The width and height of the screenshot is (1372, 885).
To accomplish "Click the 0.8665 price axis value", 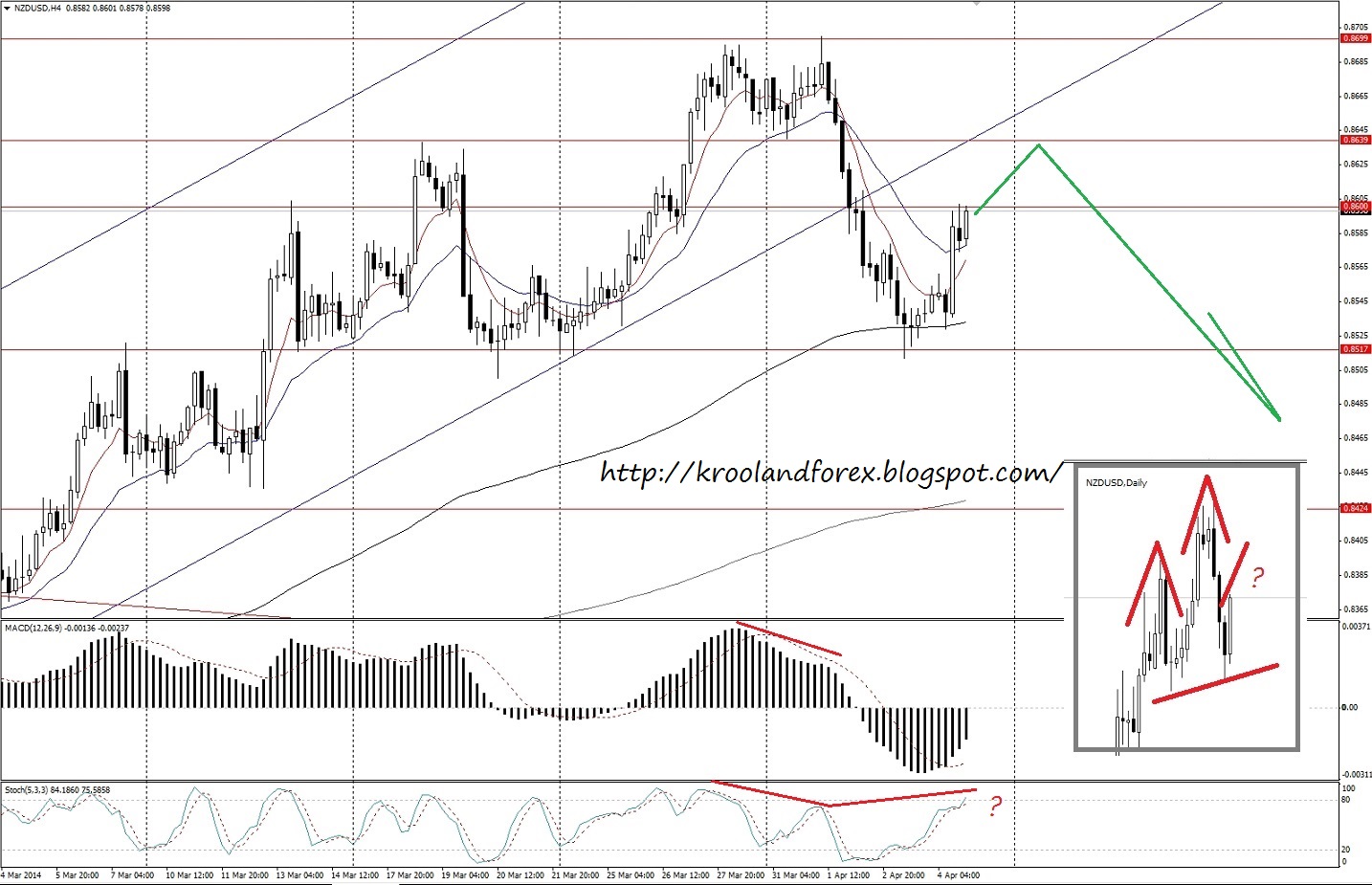I will pyautogui.click(x=1356, y=96).
